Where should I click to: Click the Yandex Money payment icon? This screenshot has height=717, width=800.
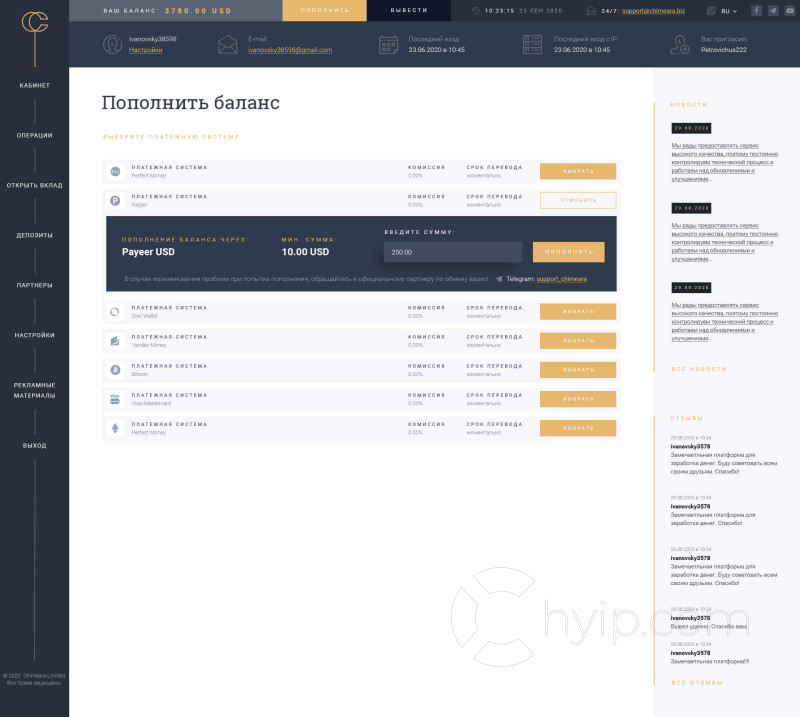pos(115,341)
